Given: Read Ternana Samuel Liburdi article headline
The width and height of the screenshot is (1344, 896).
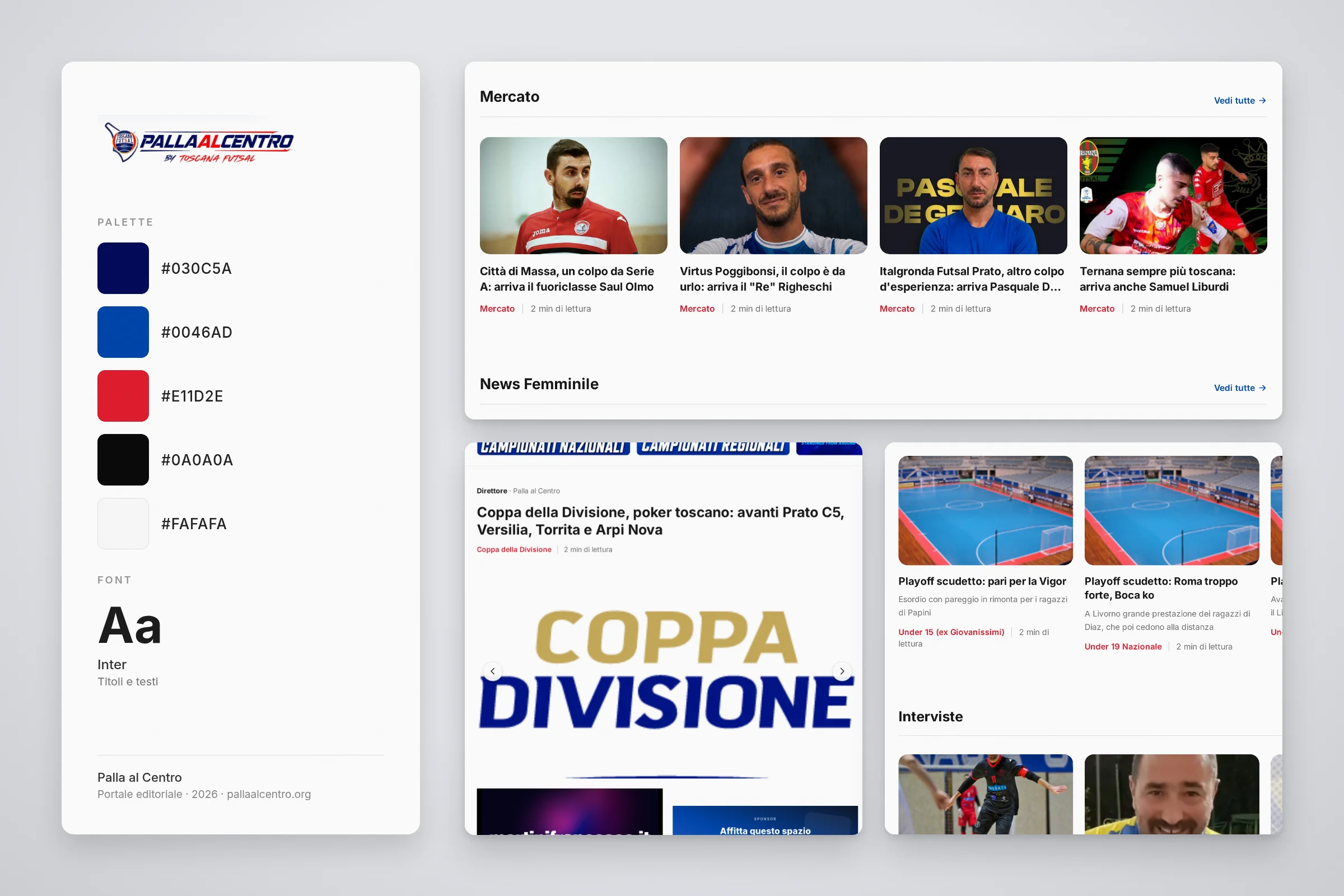Looking at the screenshot, I should (x=1157, y=279).
